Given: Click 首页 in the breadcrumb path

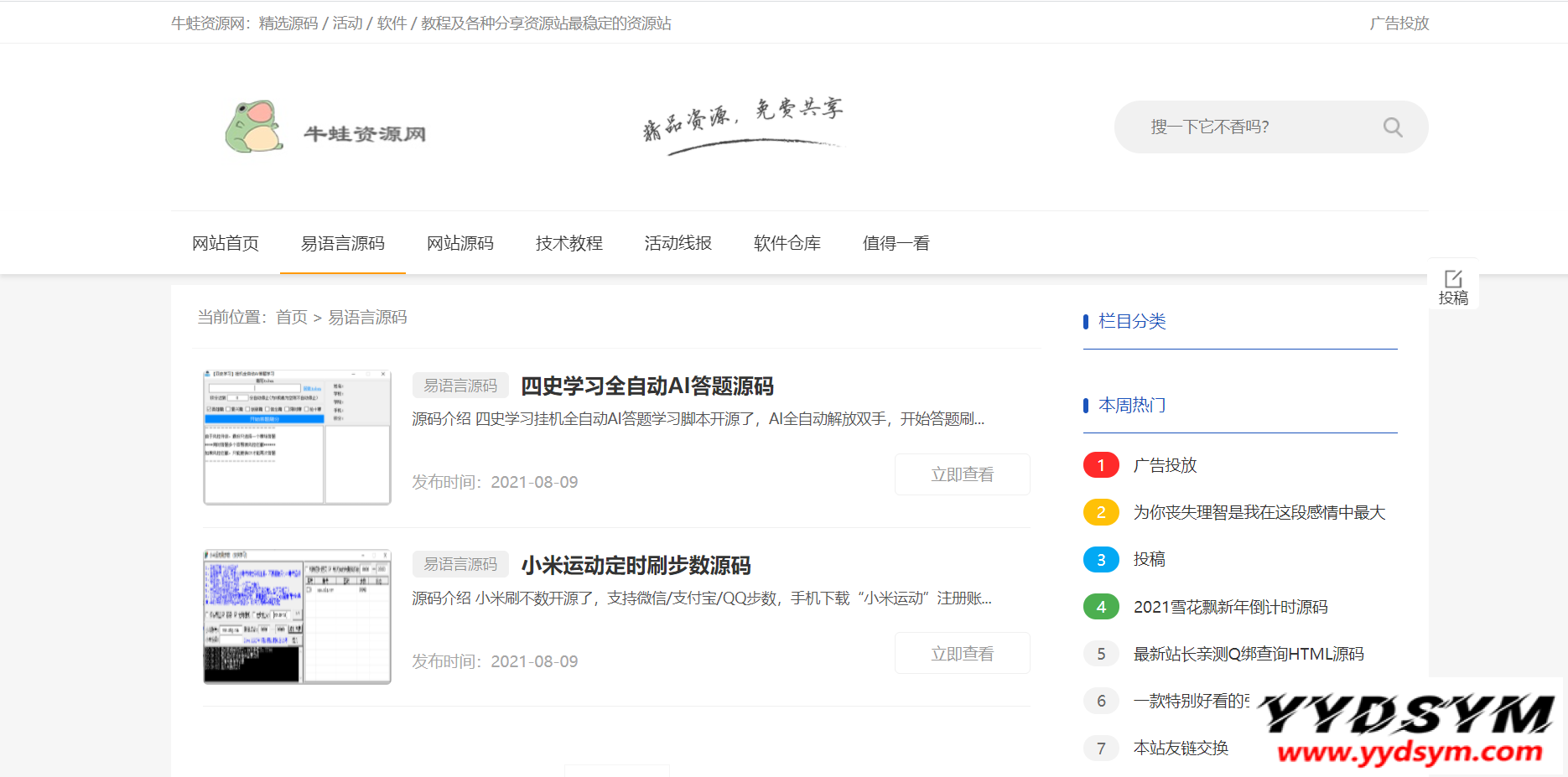Looking at the screenshot, I should (x=292, y=318).
